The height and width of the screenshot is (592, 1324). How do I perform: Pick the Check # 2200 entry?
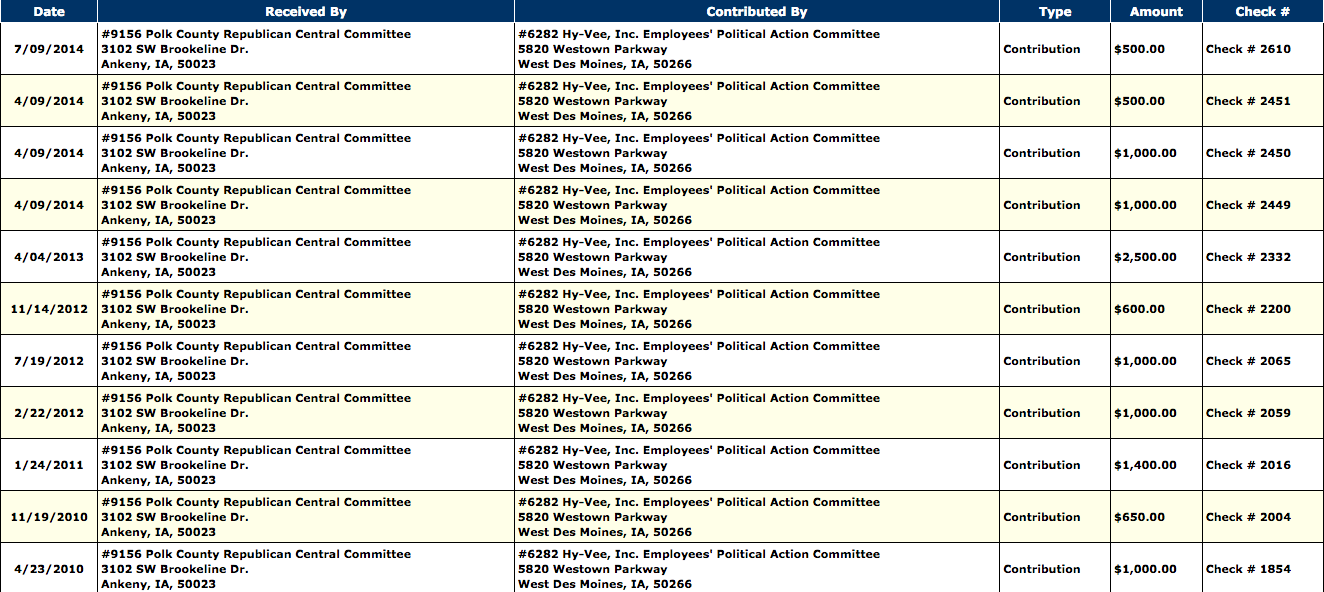[x=1248, y=309]
